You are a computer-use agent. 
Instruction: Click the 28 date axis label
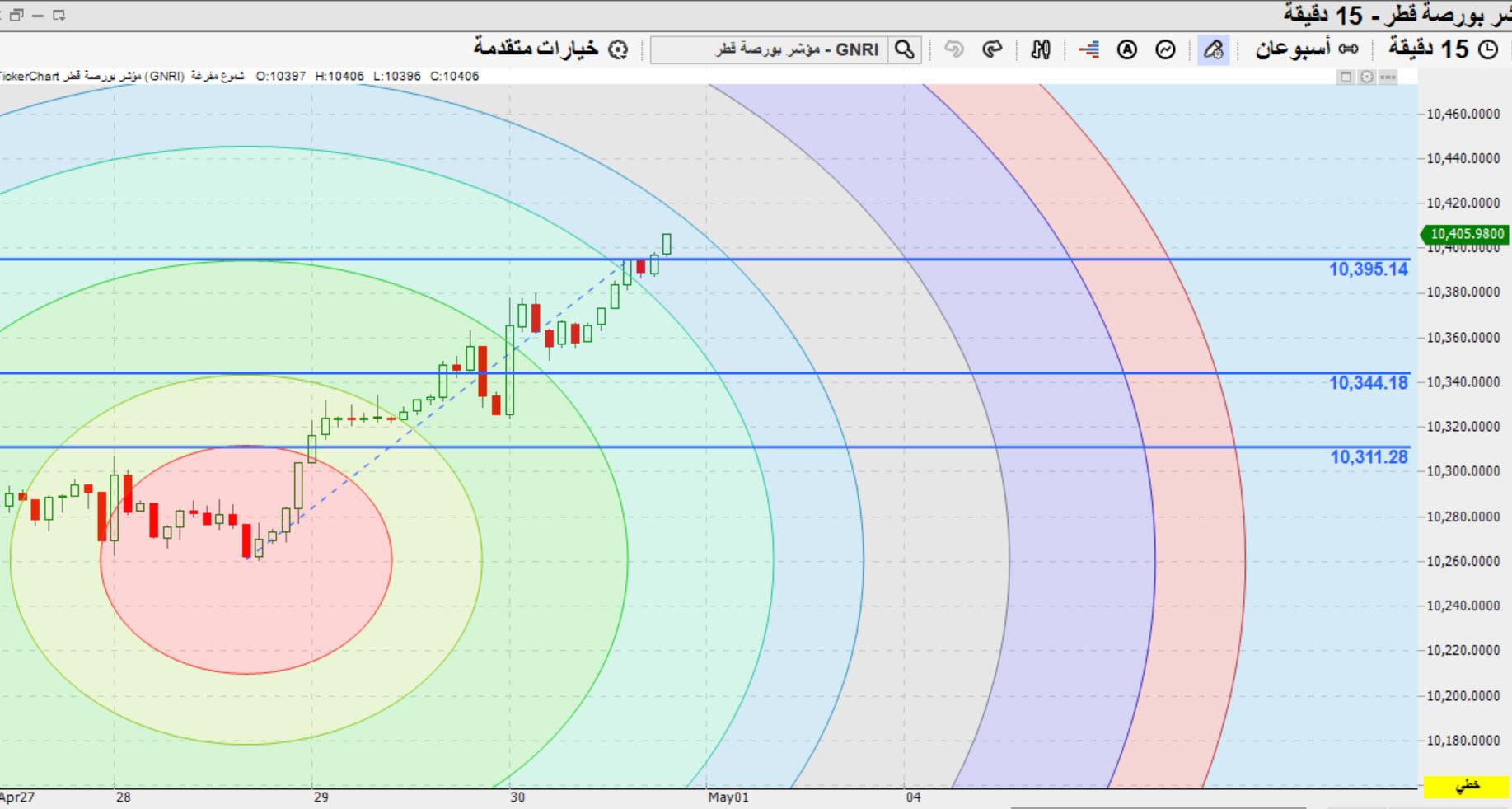(123, 797)
